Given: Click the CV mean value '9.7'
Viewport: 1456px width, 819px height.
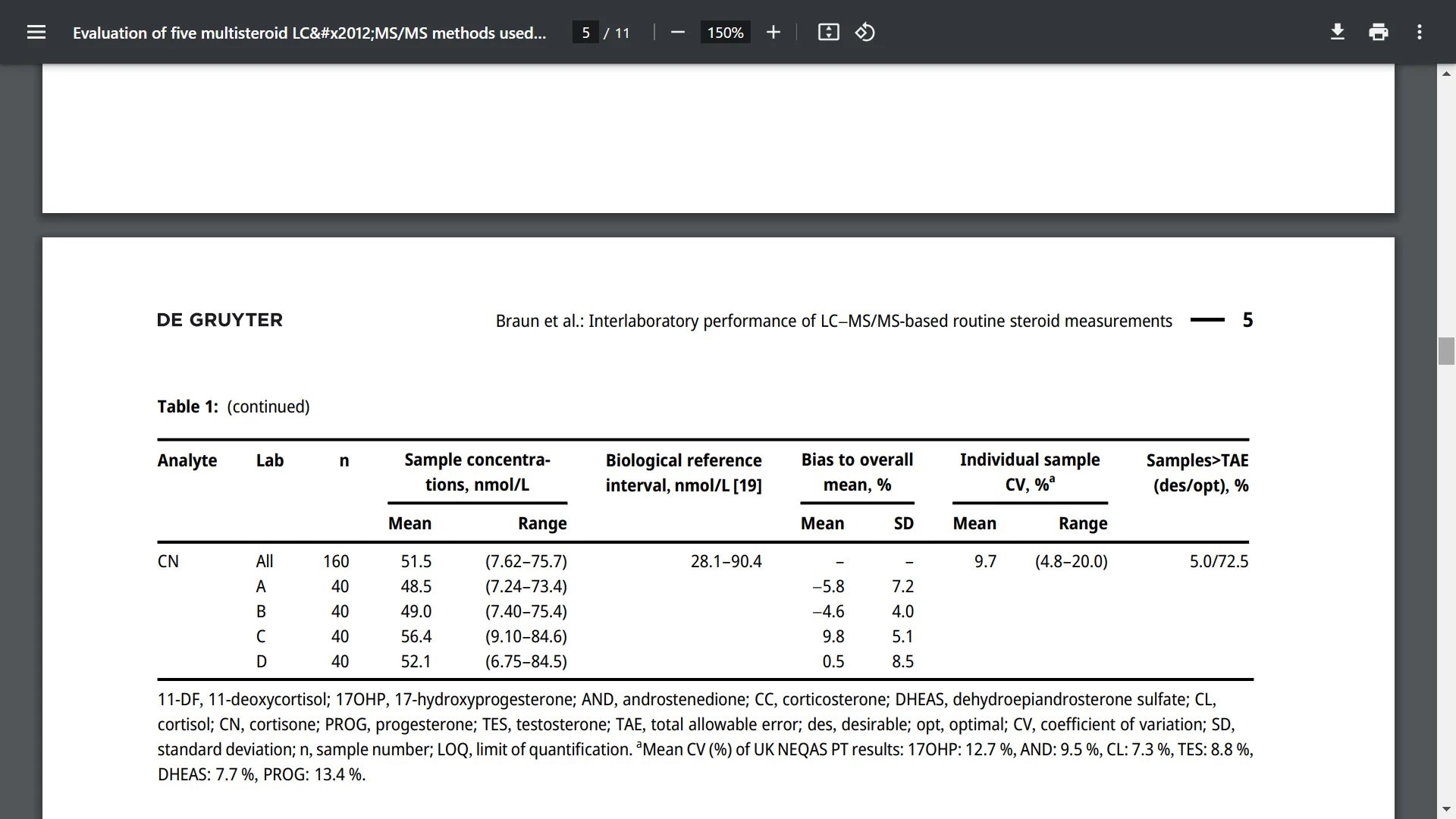Looking at the screenshot, I should (985, 561).
